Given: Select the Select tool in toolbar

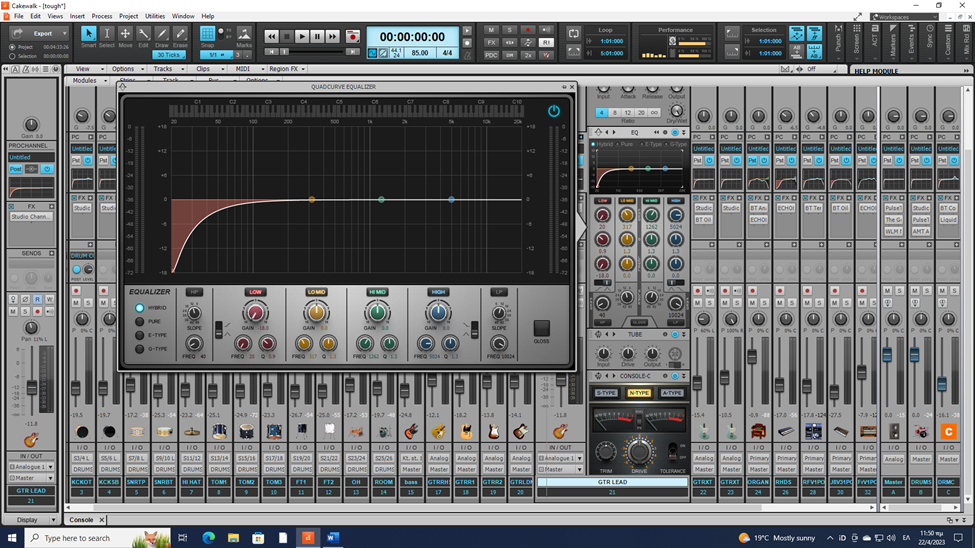Looking at the screenshot, I should click(106, 34).
